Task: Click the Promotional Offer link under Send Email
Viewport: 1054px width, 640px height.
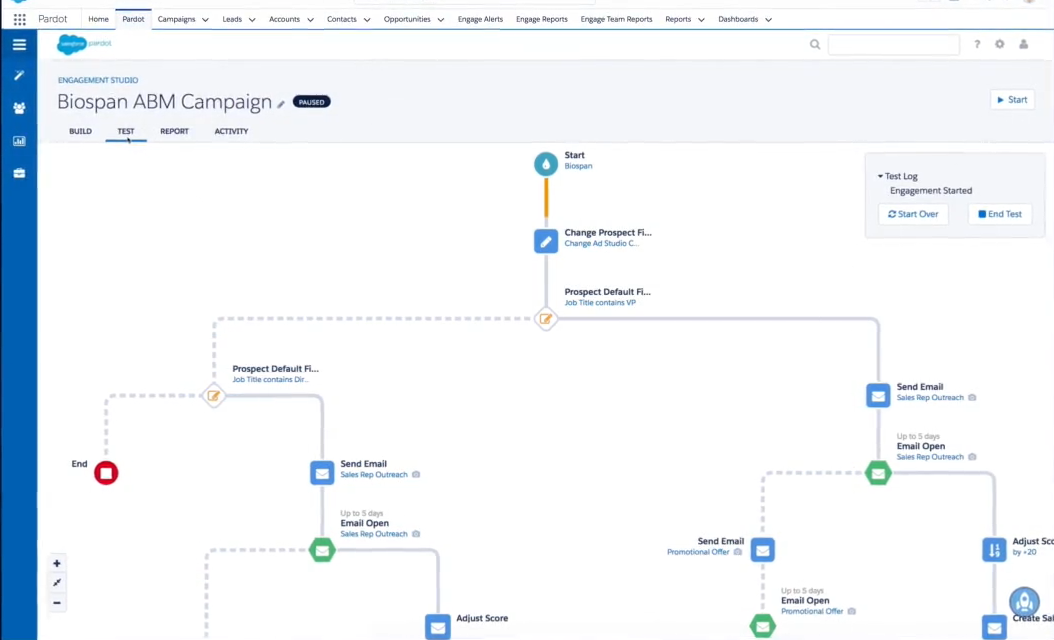Action: pyautogui.click(x=698, y=552)
